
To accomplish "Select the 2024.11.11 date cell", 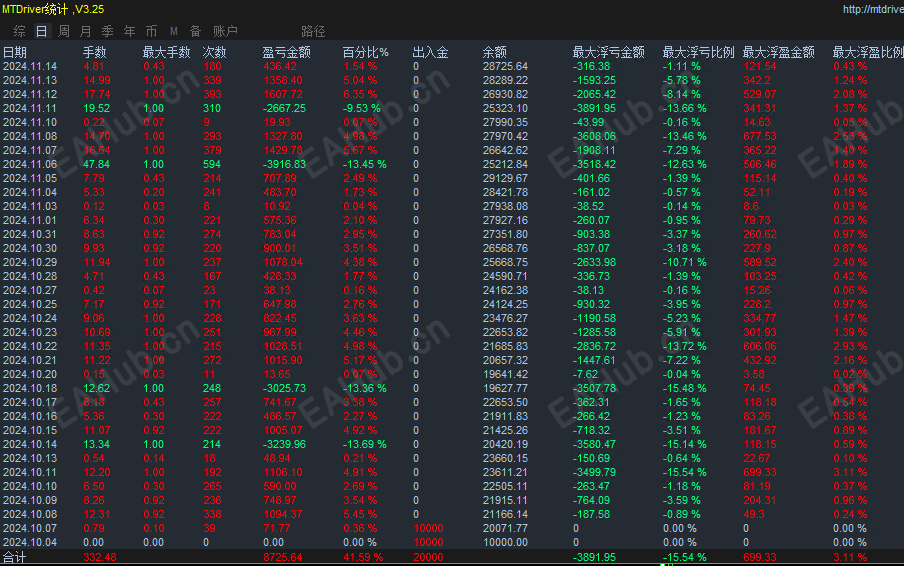I will tap(30, 108).
